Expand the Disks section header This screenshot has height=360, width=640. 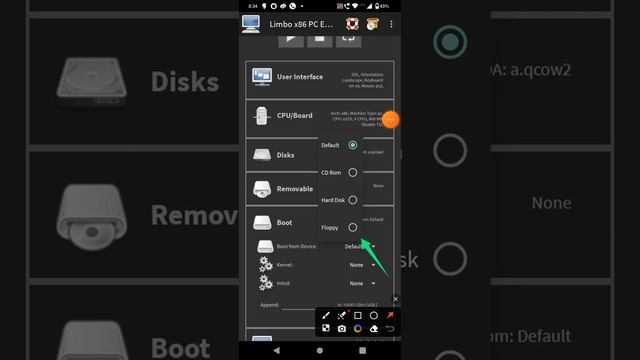(320, 155)
